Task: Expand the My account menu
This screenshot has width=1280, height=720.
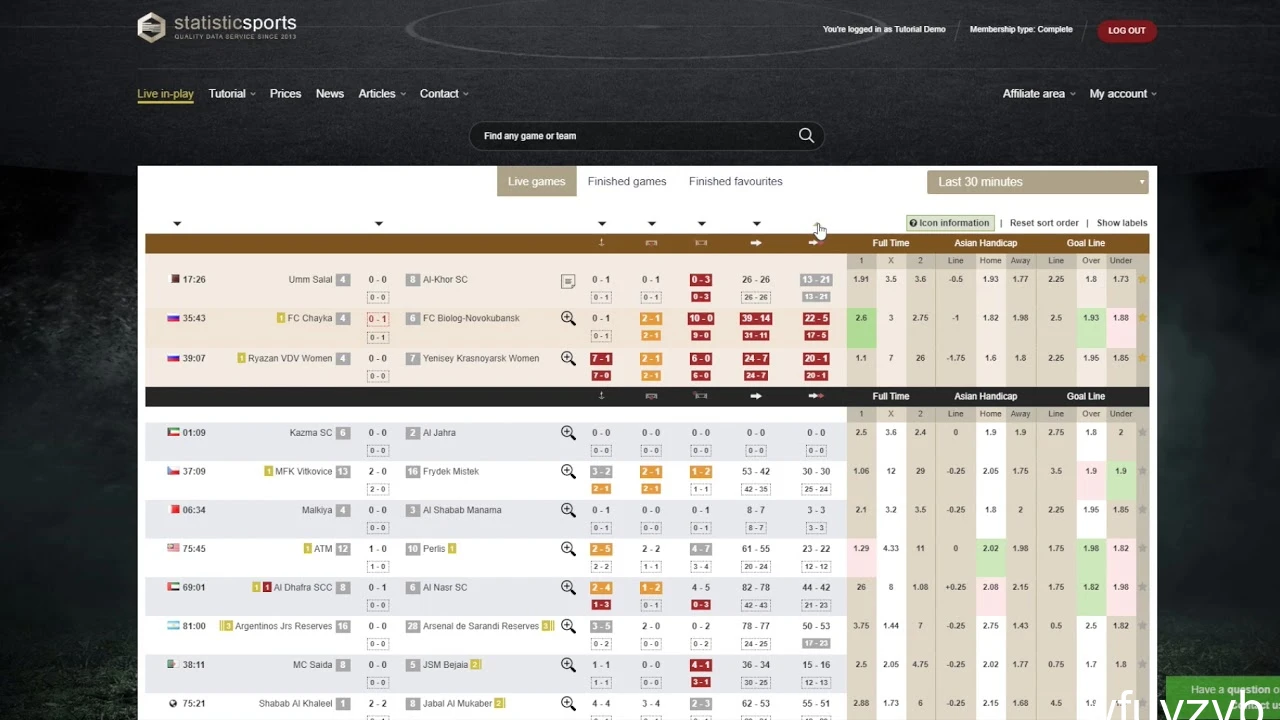Action: click(x=1122, y=94)
